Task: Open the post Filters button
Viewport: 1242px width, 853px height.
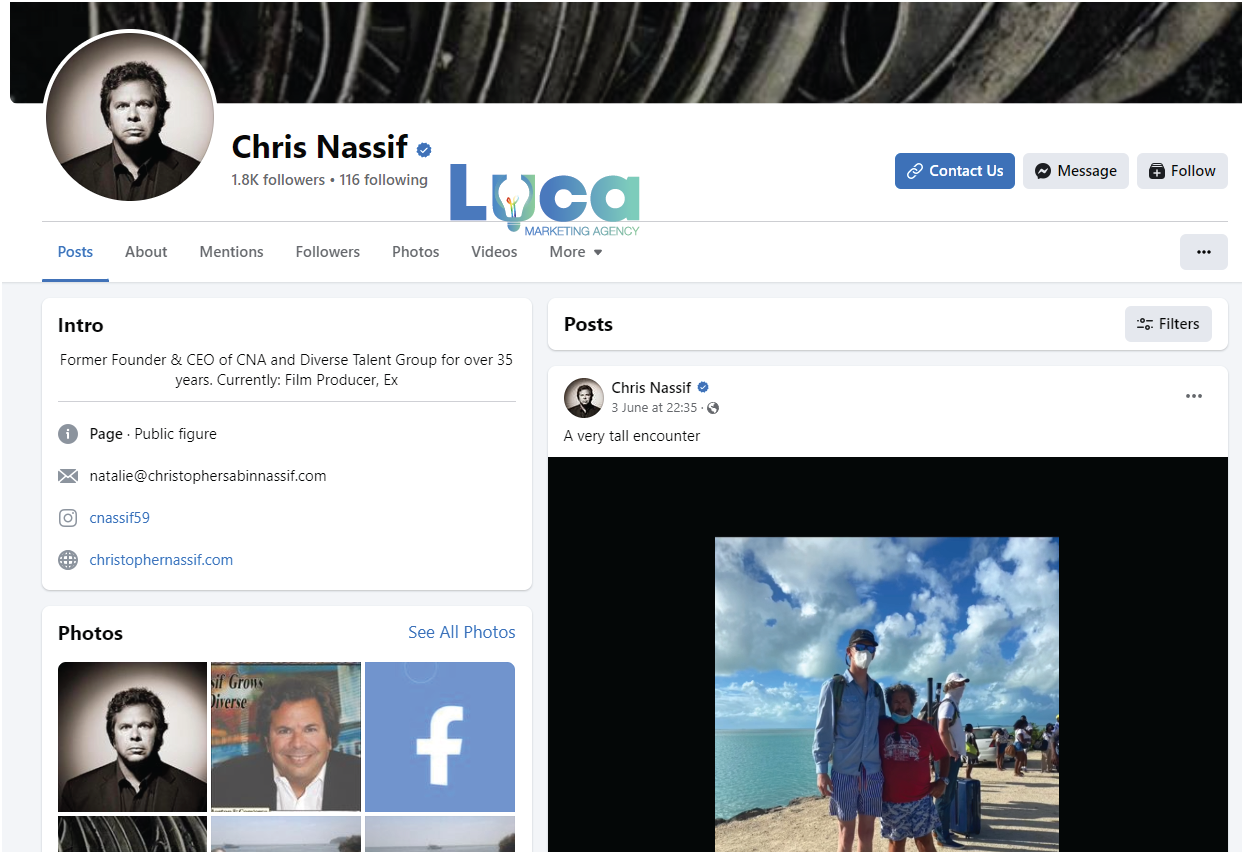Action: pyautogui.click(x=1168, y=324)
